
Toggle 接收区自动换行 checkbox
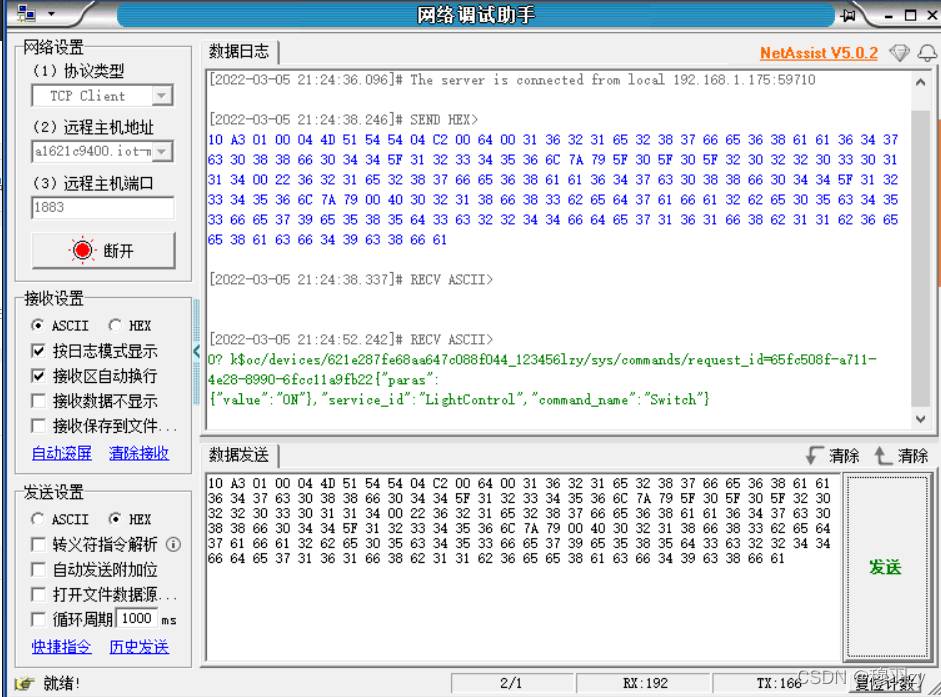pos(38,376)
